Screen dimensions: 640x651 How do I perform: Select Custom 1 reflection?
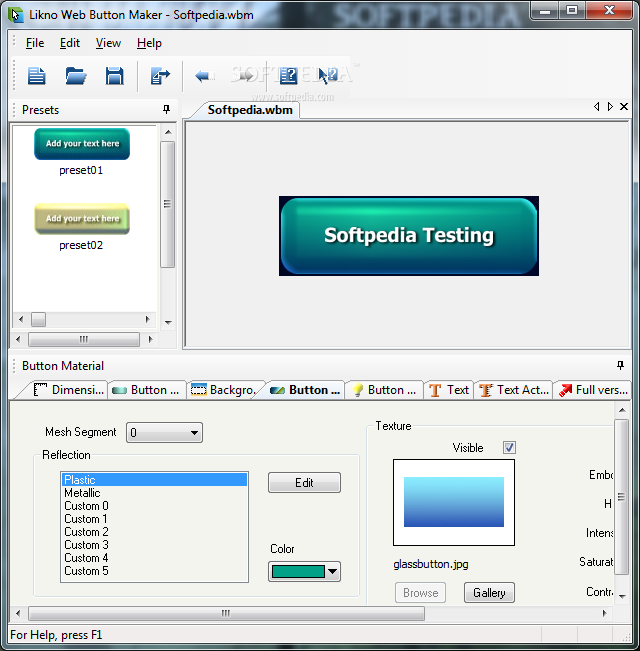(x=154, y=519)
